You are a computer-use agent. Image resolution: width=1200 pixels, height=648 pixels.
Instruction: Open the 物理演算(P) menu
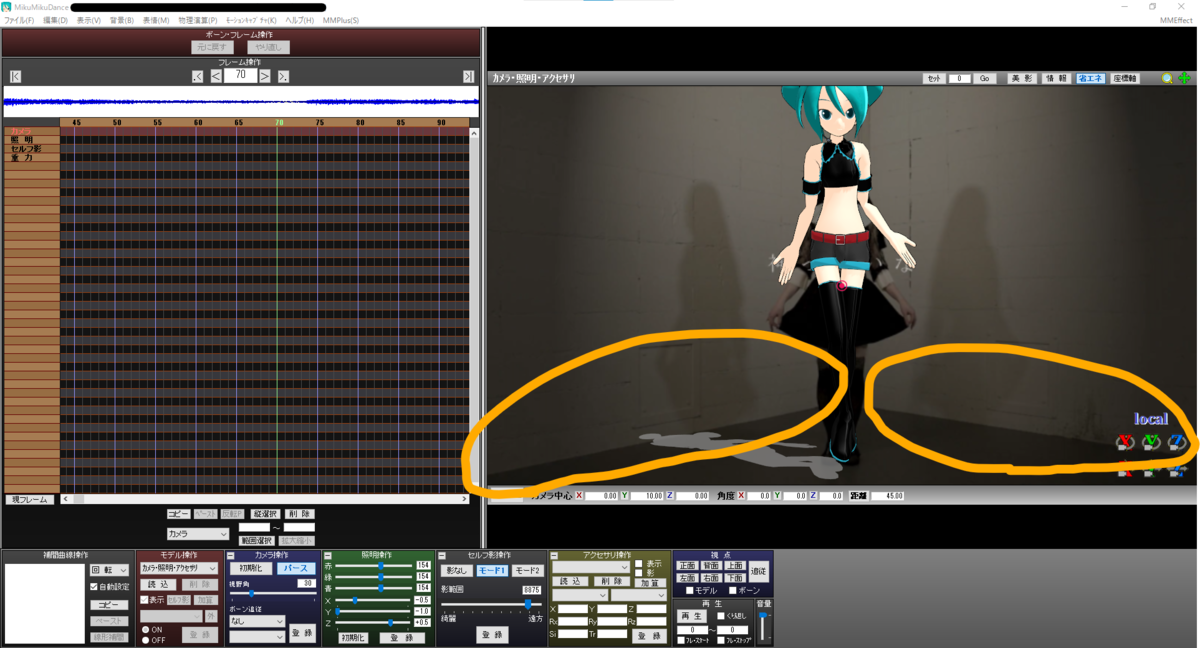(198, 20)
